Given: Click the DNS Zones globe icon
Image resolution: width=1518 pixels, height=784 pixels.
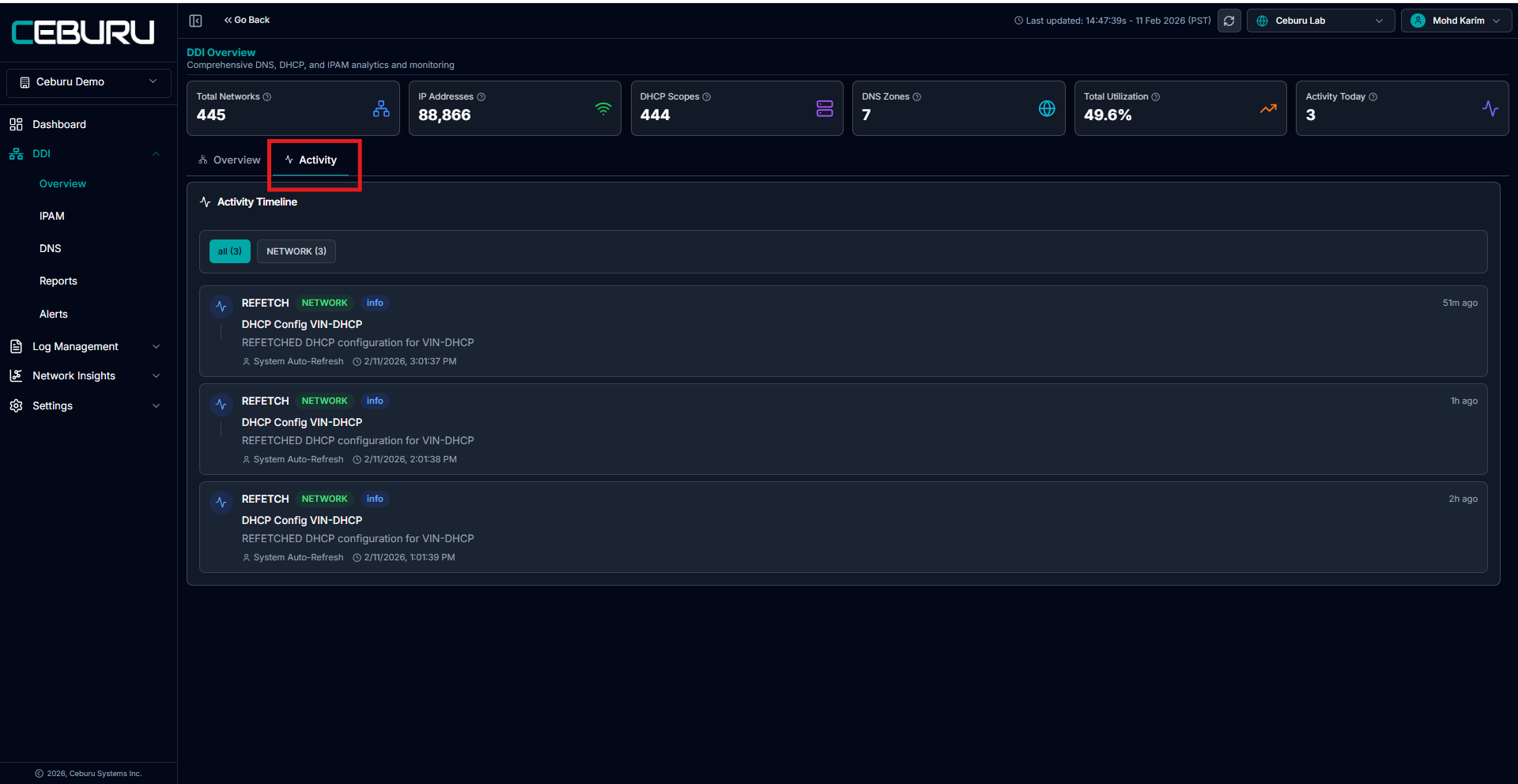Looking at the screenshot, I should (x=1047, y=108).
